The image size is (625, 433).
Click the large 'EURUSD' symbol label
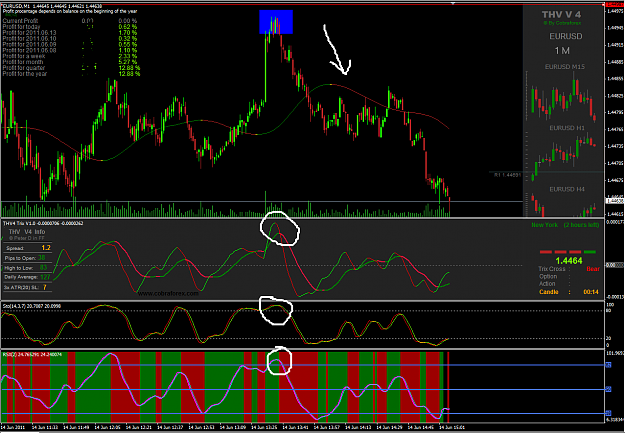(566, 36)
